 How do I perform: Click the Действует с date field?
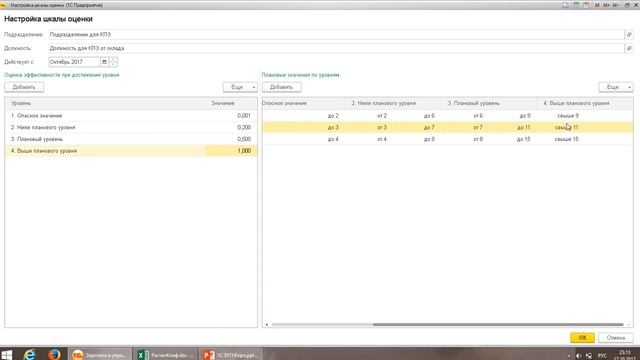[x=74, y=62]
